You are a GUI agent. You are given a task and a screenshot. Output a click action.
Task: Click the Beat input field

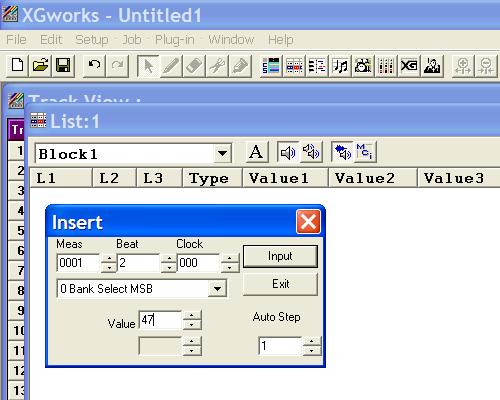point(139,263)
